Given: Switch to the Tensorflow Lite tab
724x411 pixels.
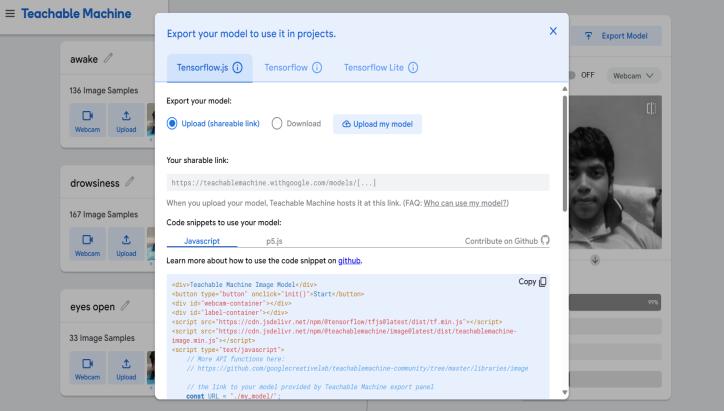Looking at the screenshot, I should click(x=374, y=67).
